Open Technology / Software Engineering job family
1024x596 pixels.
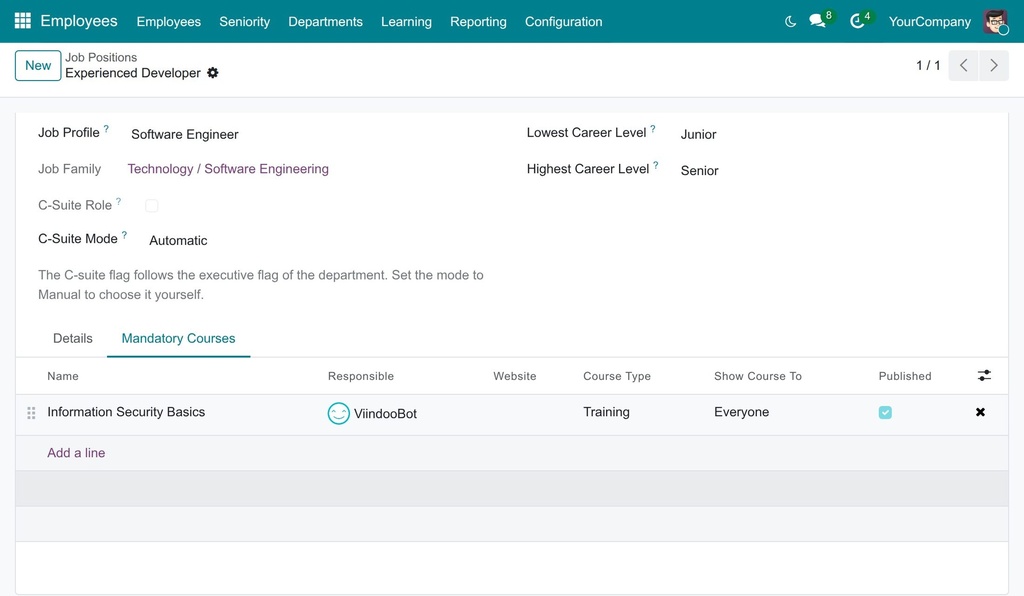(x=228, y=169)
